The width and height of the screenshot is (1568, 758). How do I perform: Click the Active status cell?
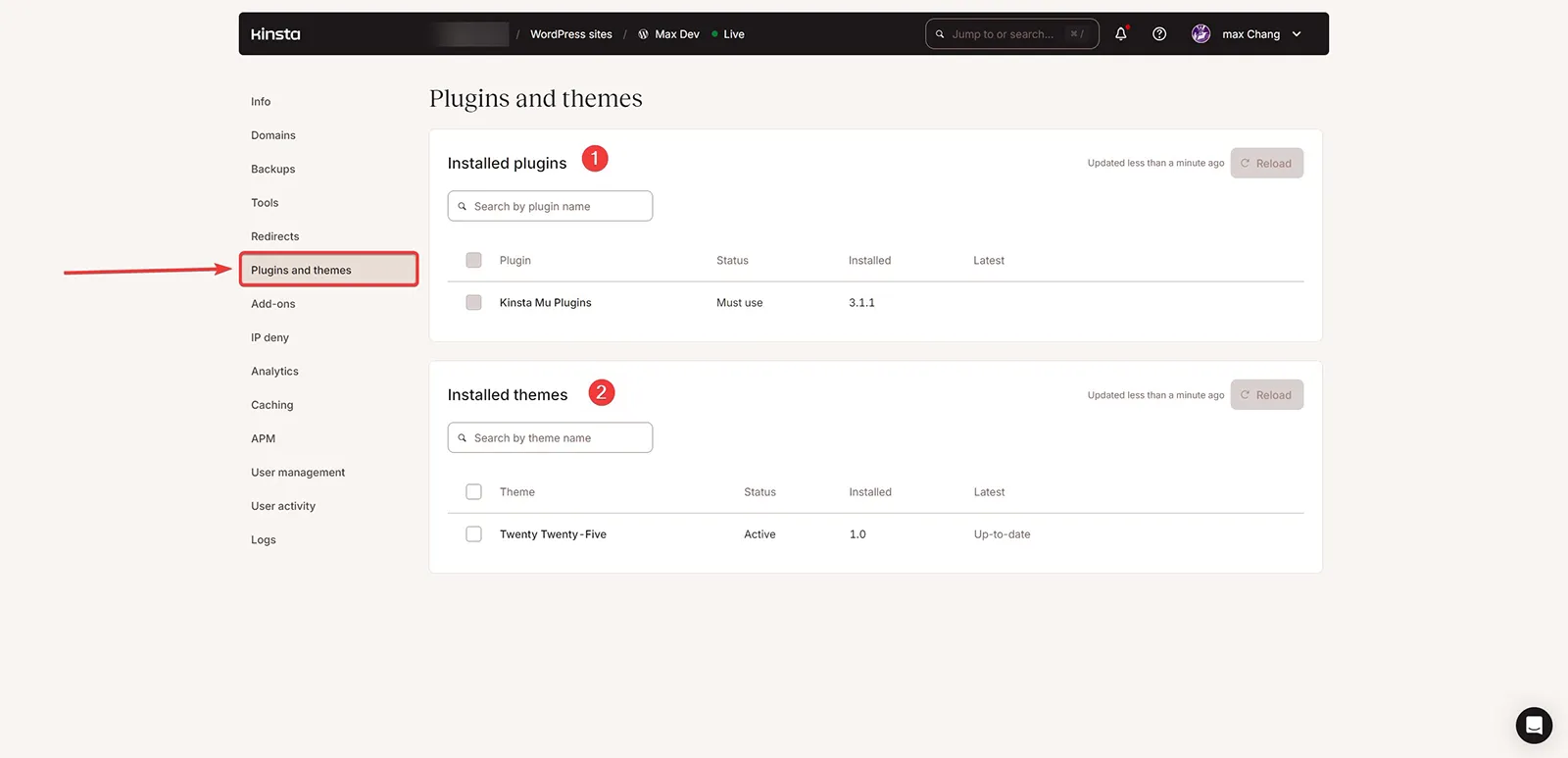pyautogui.click(x=759, y=534)
